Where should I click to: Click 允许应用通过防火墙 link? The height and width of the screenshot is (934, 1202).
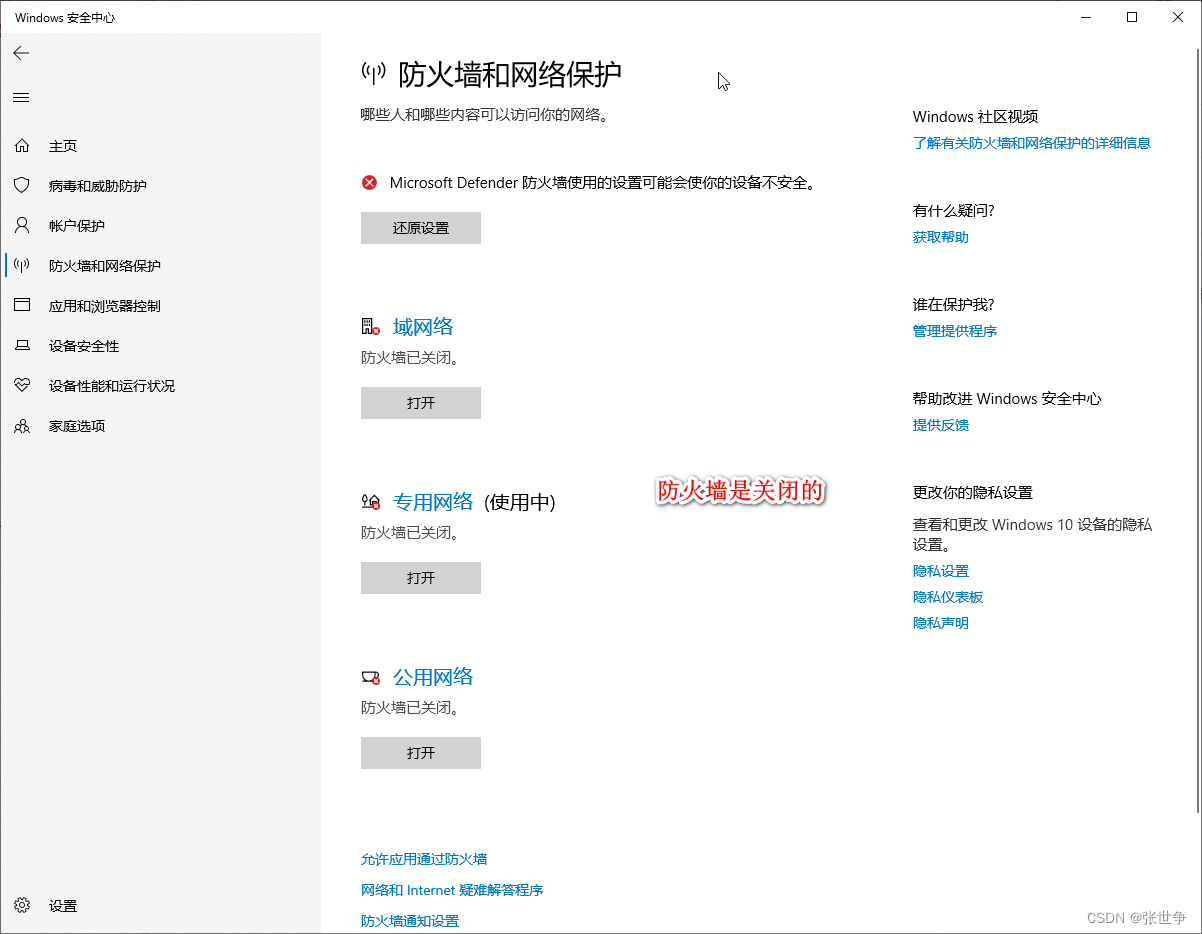pyautogui.click(x=424, y=859)
